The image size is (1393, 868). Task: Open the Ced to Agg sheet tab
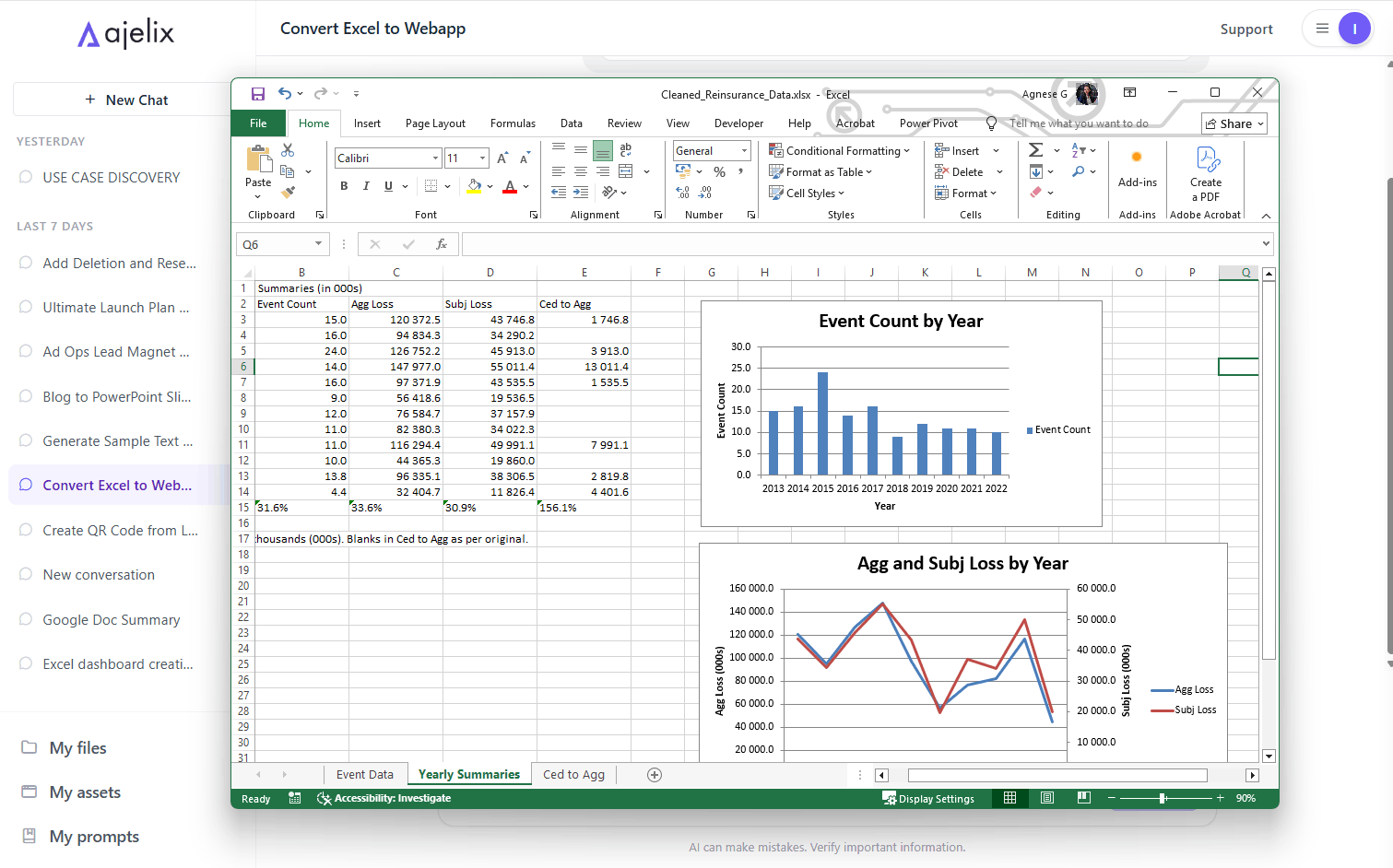(x=573, y=774)
